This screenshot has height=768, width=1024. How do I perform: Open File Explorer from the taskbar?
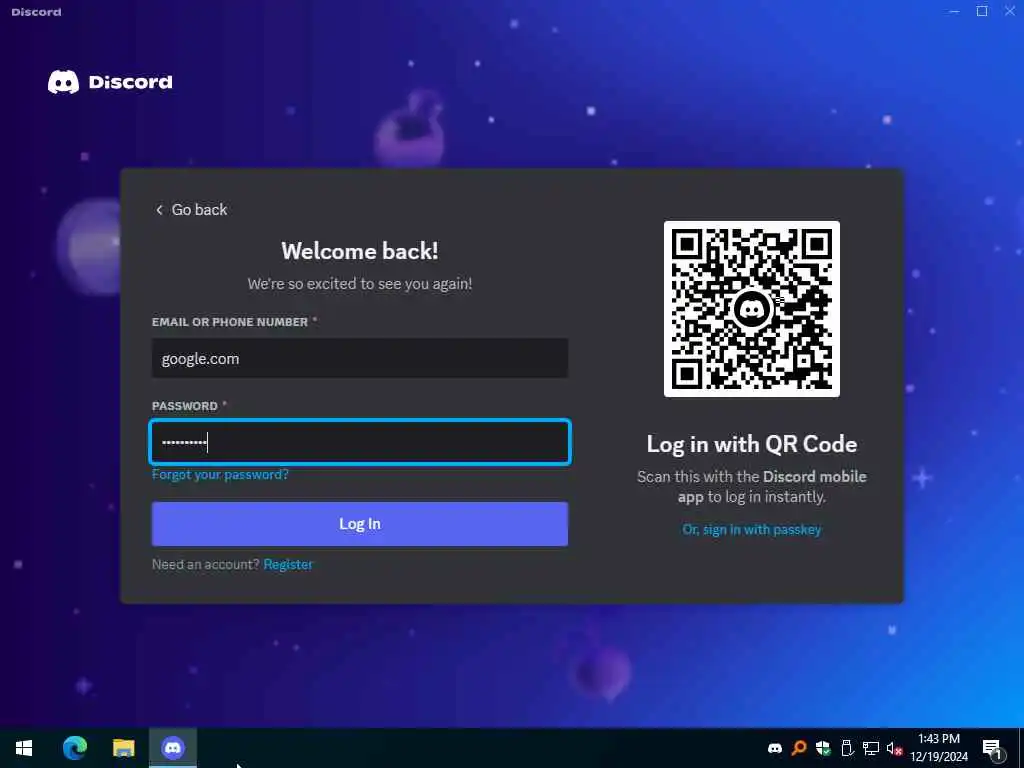pos(123,748)
